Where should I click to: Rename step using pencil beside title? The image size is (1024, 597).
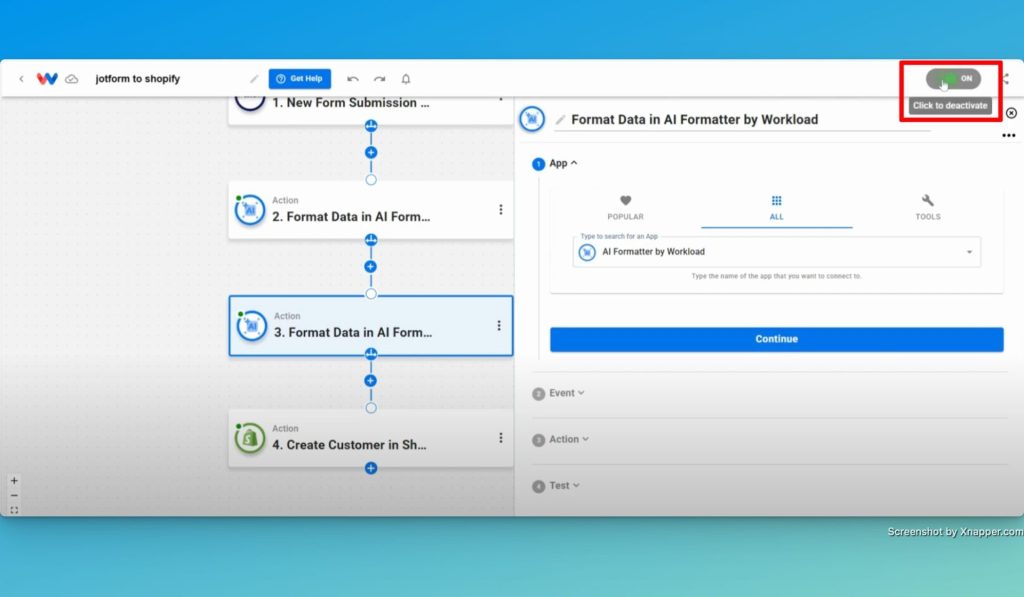click(560, 120)
